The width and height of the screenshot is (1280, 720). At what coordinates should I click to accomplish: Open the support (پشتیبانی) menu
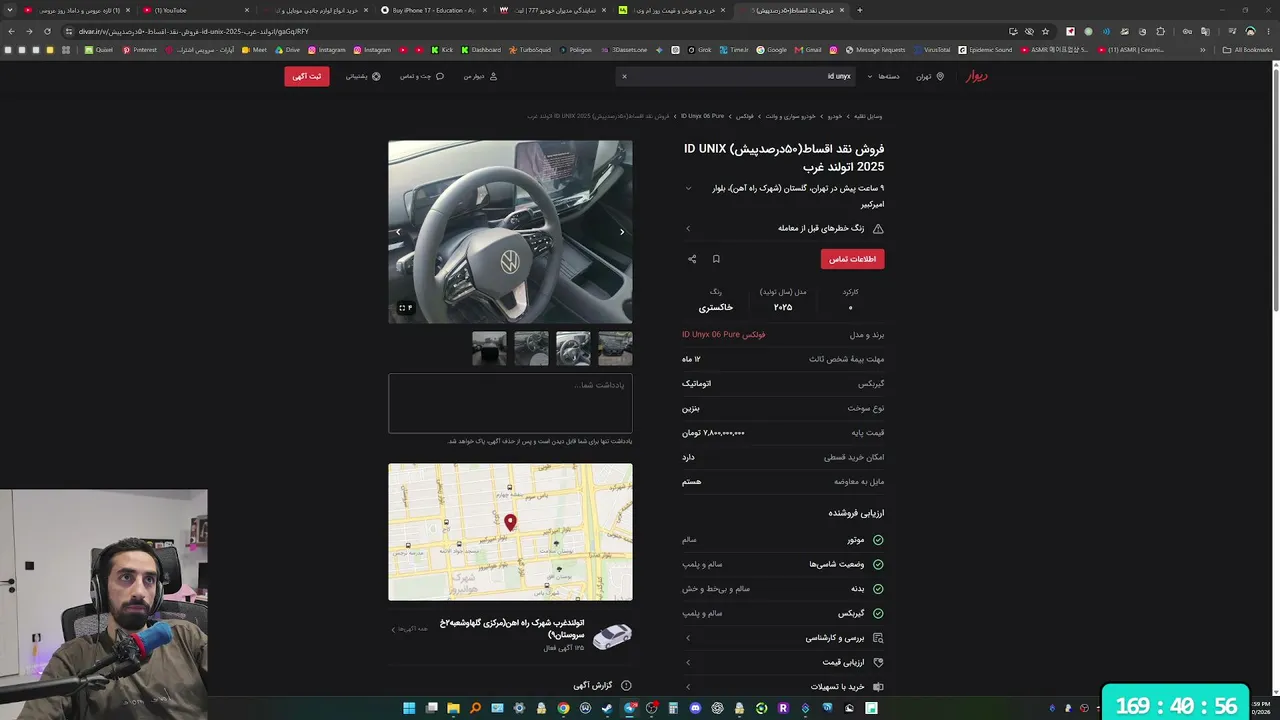click(363, 76)
